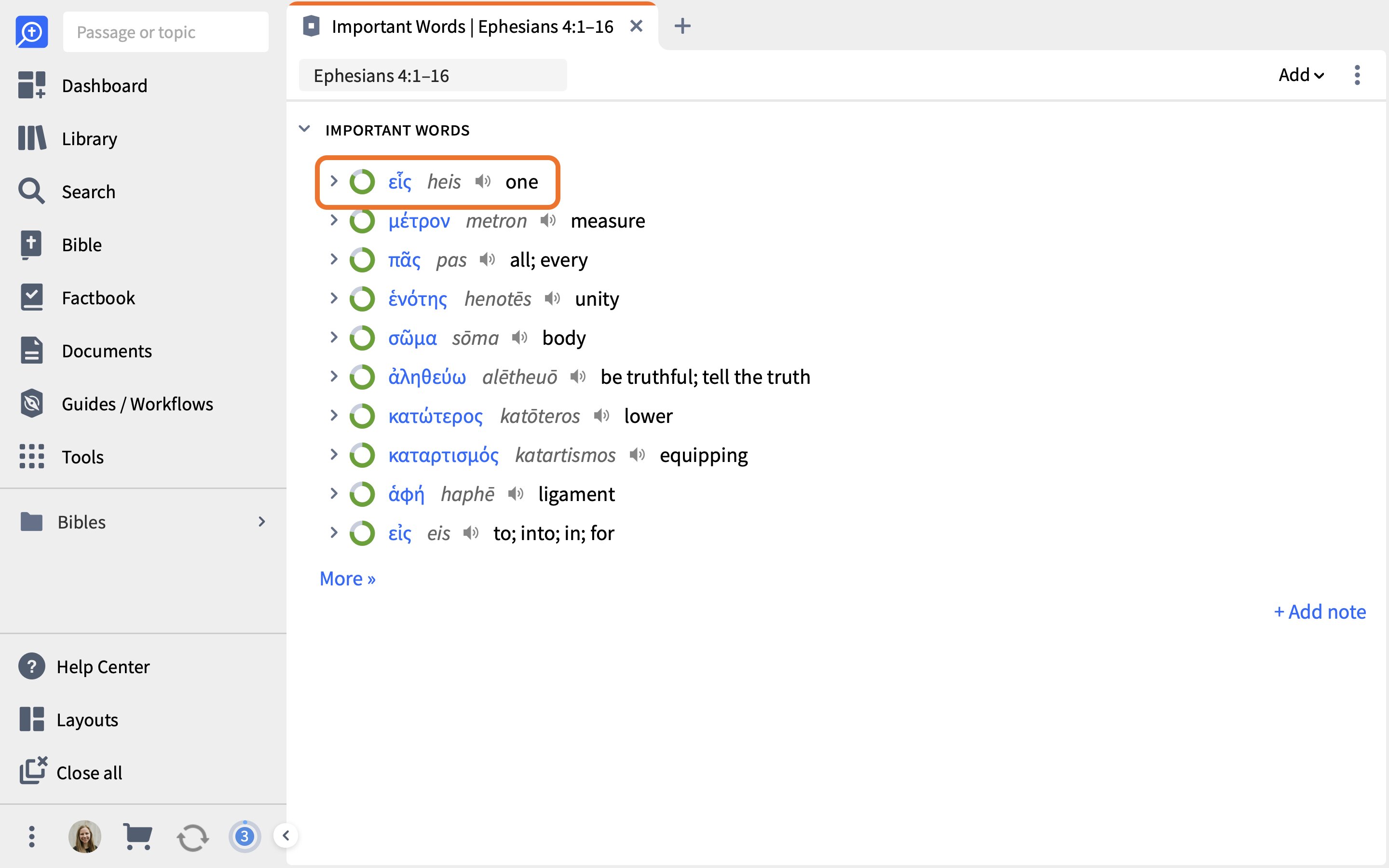Focus the Passage or topic search field
1389x868 pixels.
[165, 32]
